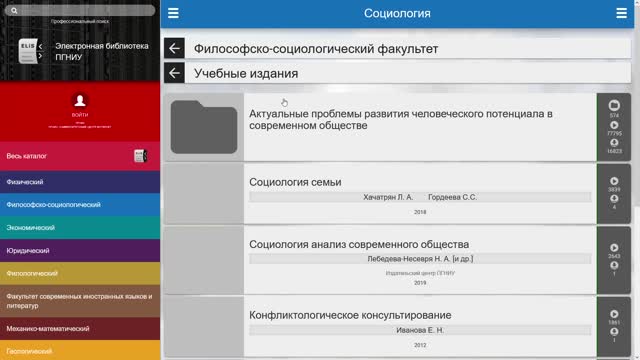The height and width of the screenshot is (360, 640).
Task: Click author Лебедева-Несевря Н. А. [и др.]
Action: point(420,259)
